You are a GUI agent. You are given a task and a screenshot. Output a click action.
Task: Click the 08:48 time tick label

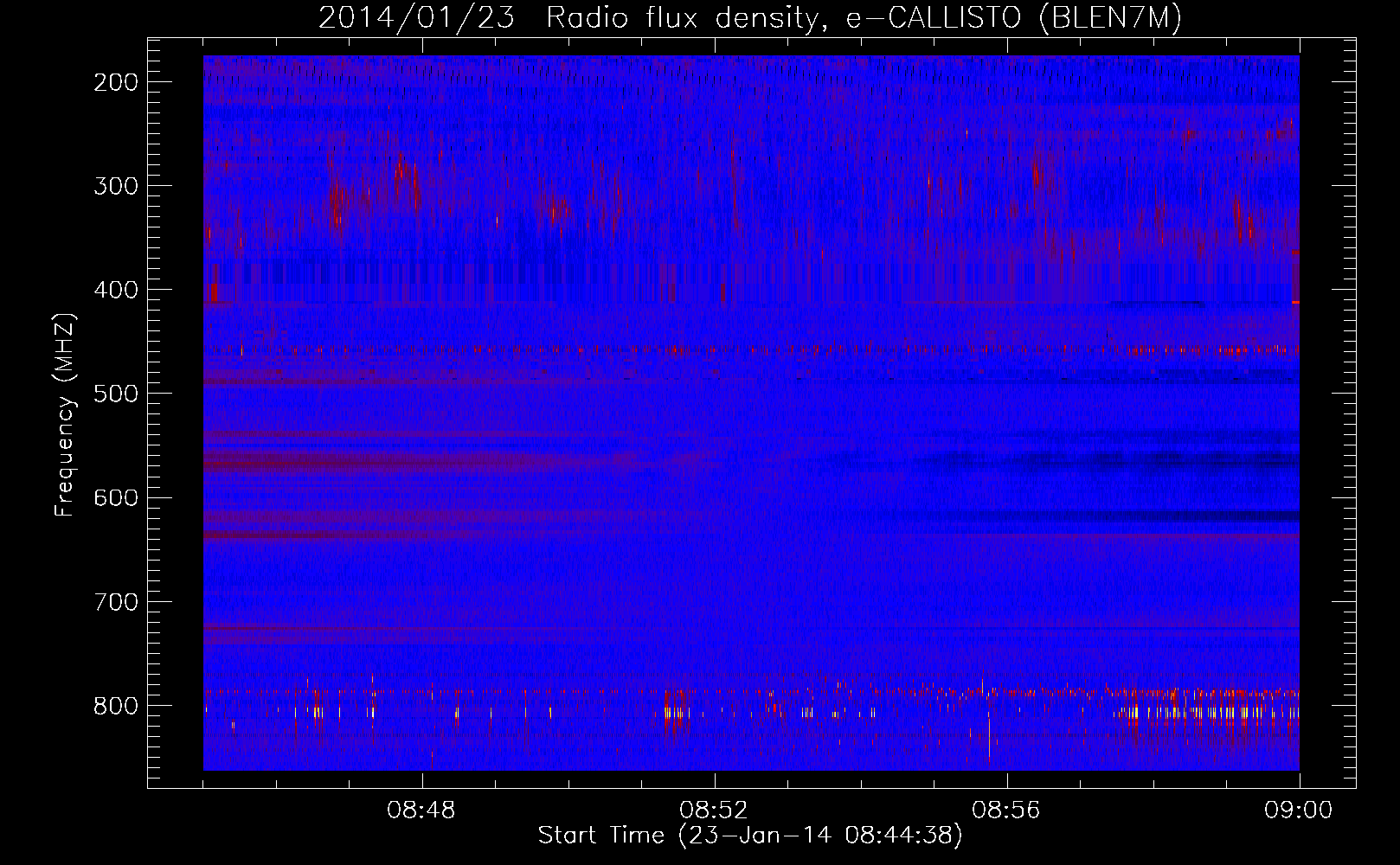coord(421,811)
